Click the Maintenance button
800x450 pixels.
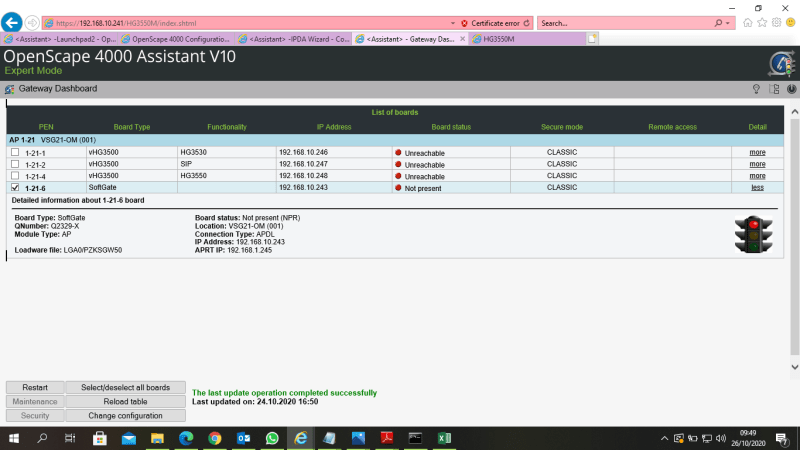pos(35,402)
